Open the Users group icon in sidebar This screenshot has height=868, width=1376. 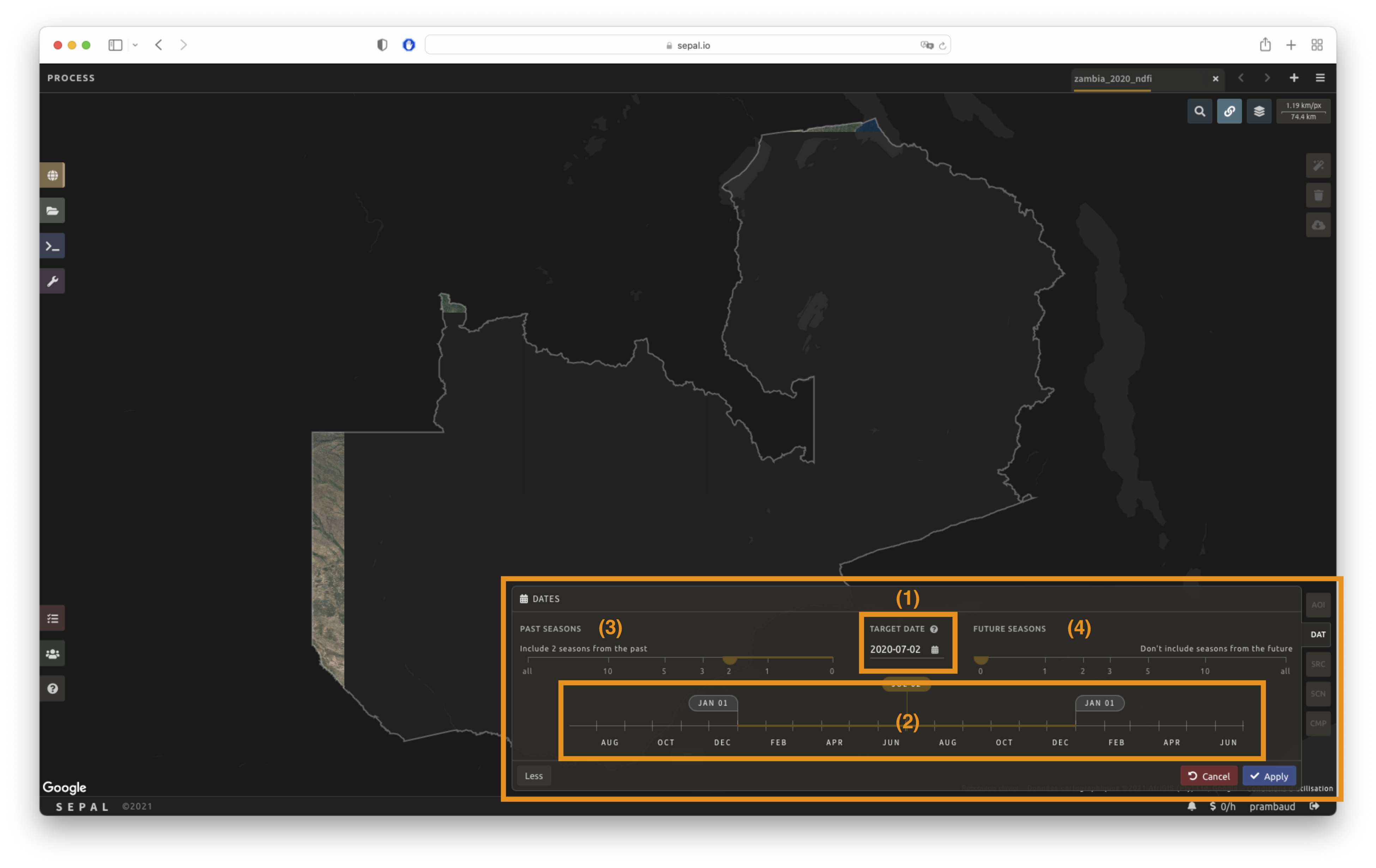click(52, 654)
